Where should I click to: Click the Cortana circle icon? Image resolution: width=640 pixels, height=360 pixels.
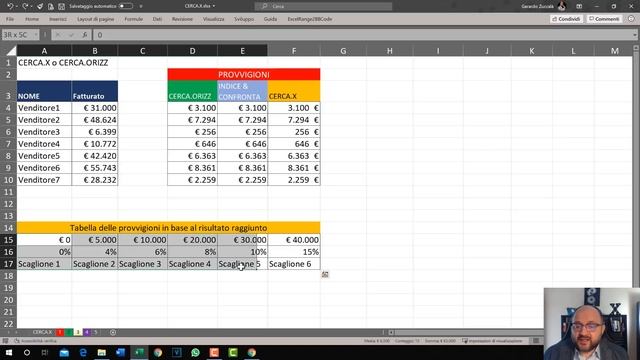click(27, 352)
